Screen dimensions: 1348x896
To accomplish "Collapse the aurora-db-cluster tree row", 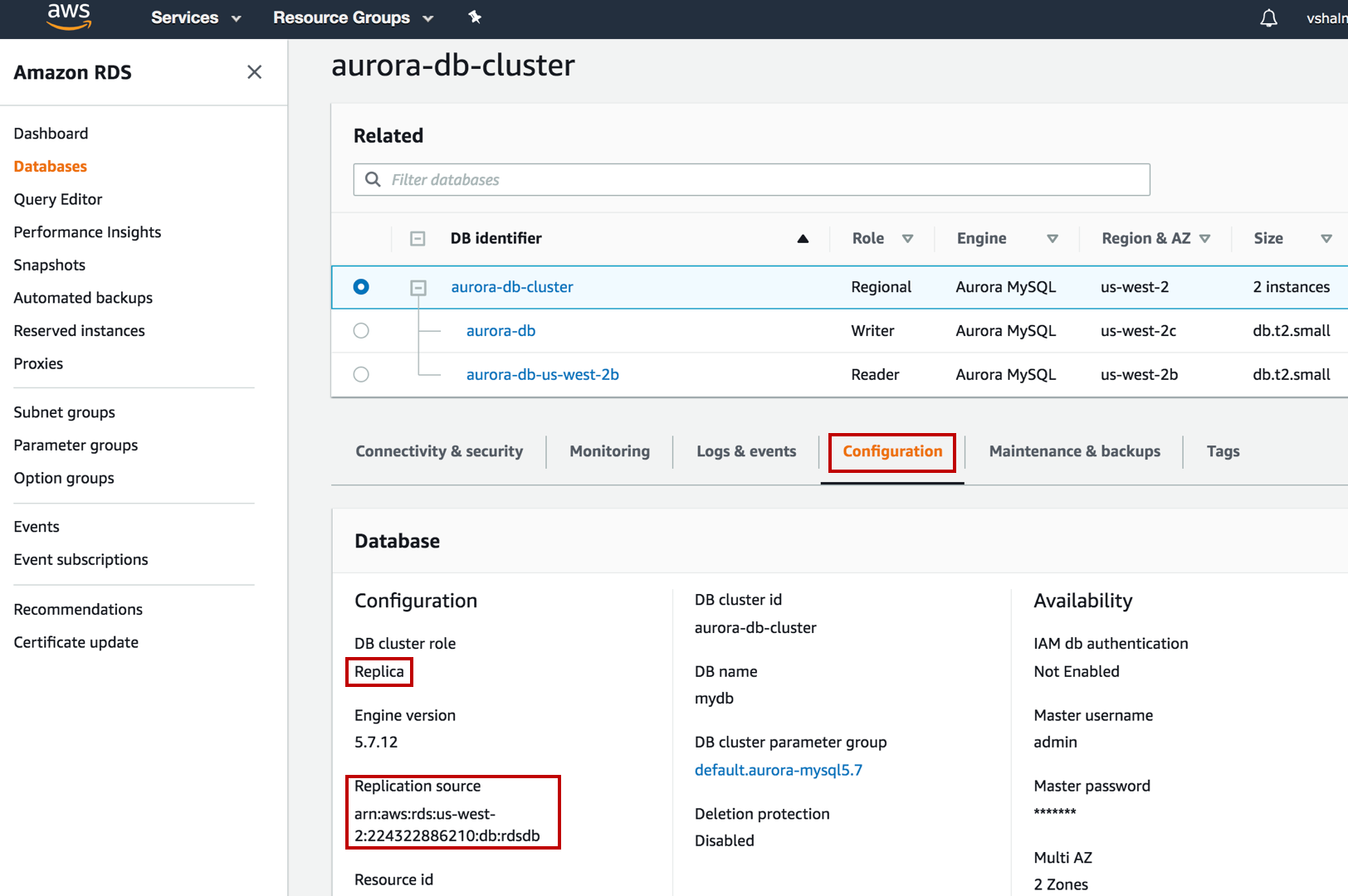I will (418, 288).
